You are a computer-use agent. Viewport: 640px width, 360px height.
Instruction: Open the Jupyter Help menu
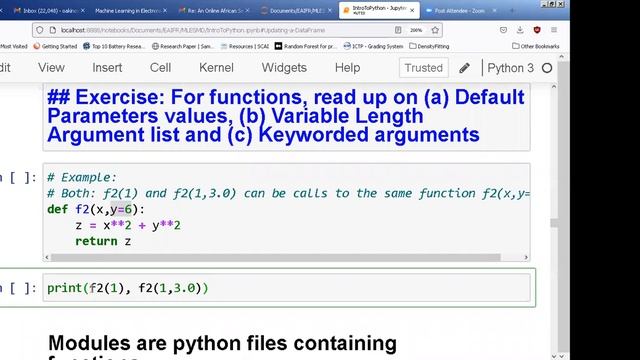[347, 68]
